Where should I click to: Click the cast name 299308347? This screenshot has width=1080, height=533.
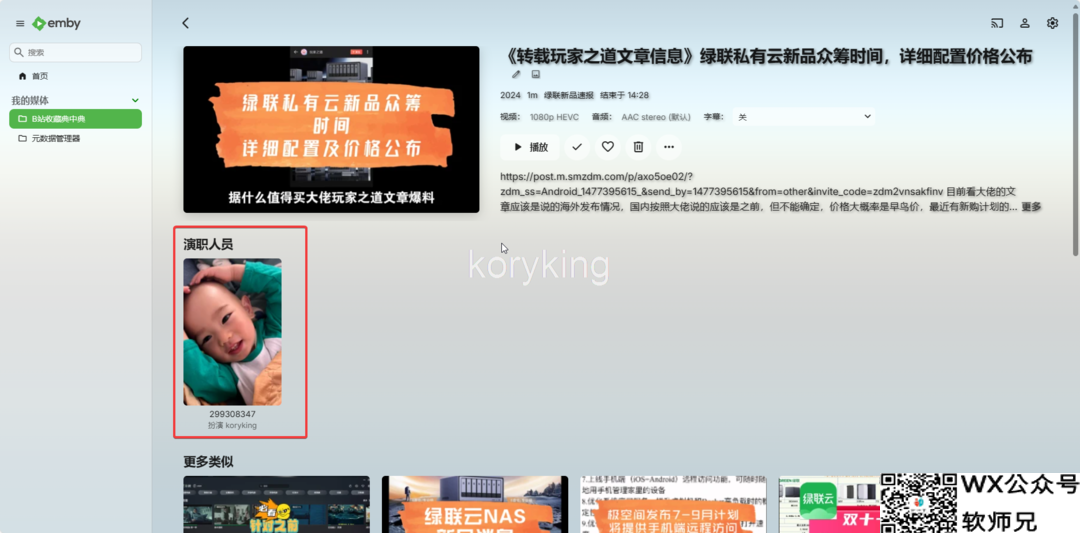[232, 415]
